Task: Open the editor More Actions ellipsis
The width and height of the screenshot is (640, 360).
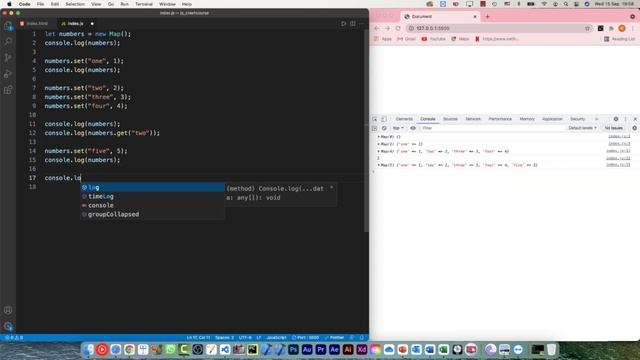Action: [361, 24]
